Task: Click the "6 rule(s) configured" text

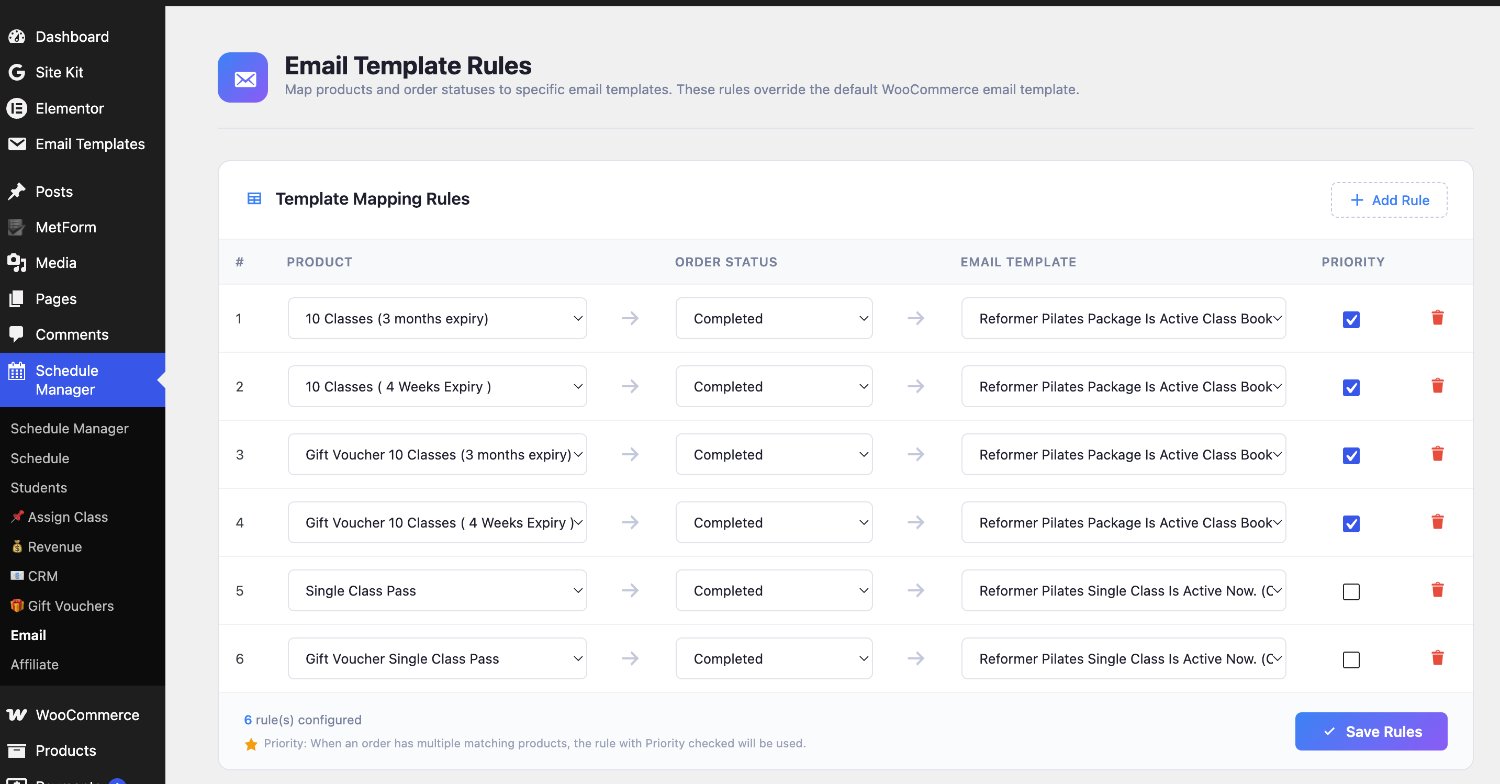Action: (303, 720)
